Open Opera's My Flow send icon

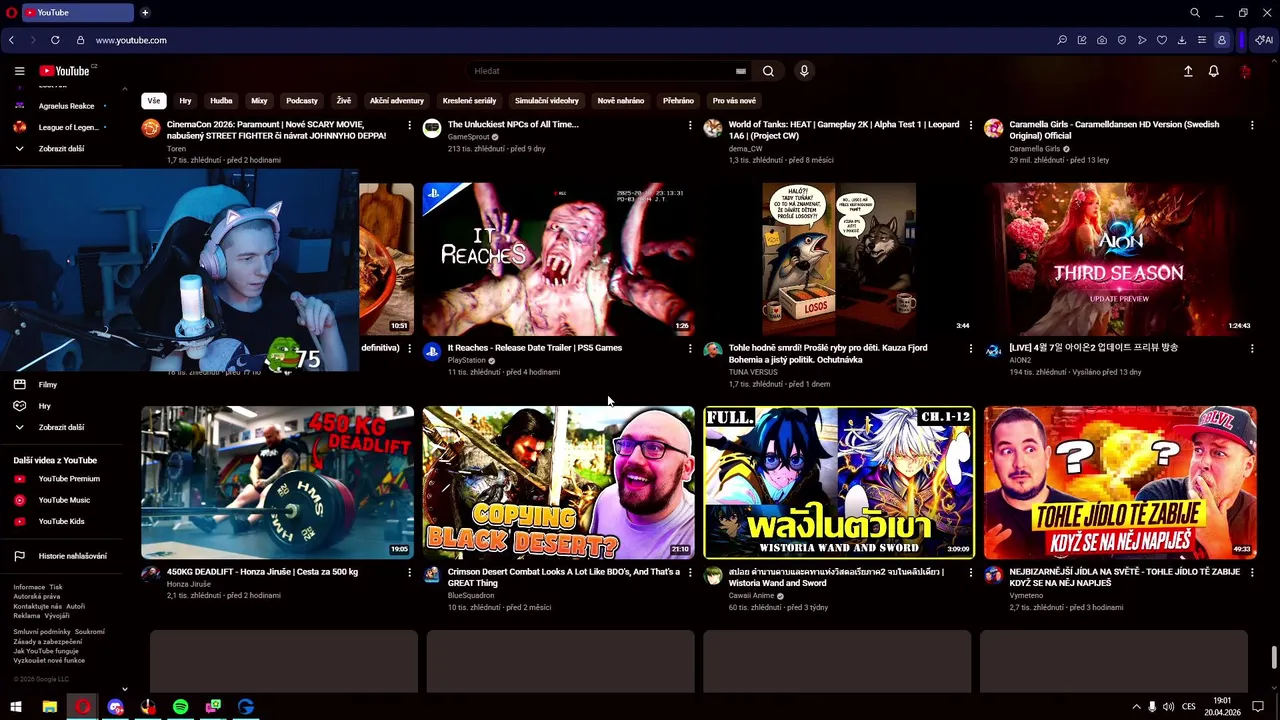click(x=1142, y=40)
